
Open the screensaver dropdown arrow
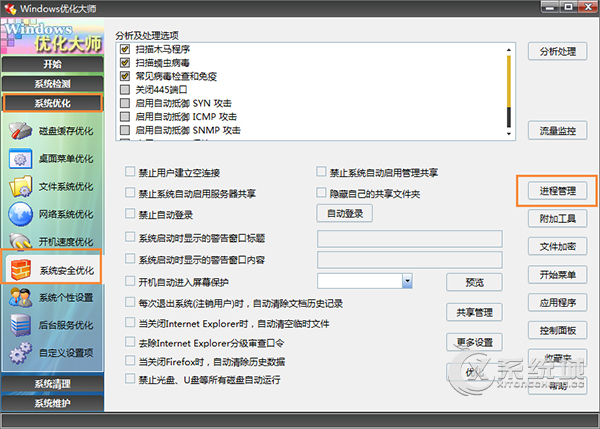[407, 281]
